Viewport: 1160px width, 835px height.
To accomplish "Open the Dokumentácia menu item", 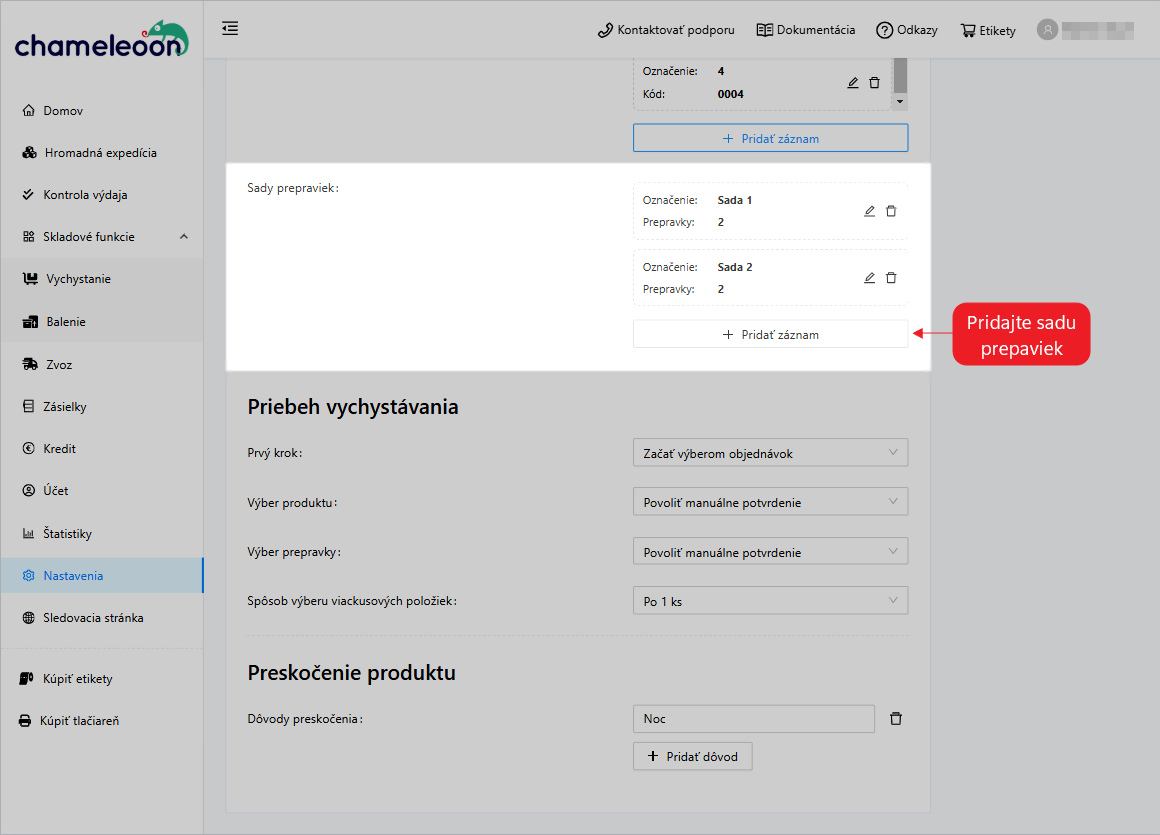I will 806,30.
